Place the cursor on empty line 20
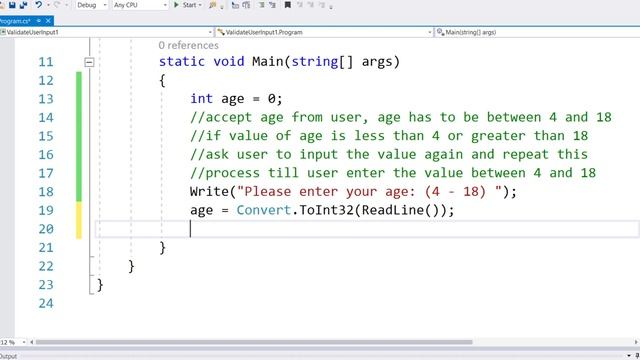This screenshot has width=640, height=360. click(x=367, y=229)
